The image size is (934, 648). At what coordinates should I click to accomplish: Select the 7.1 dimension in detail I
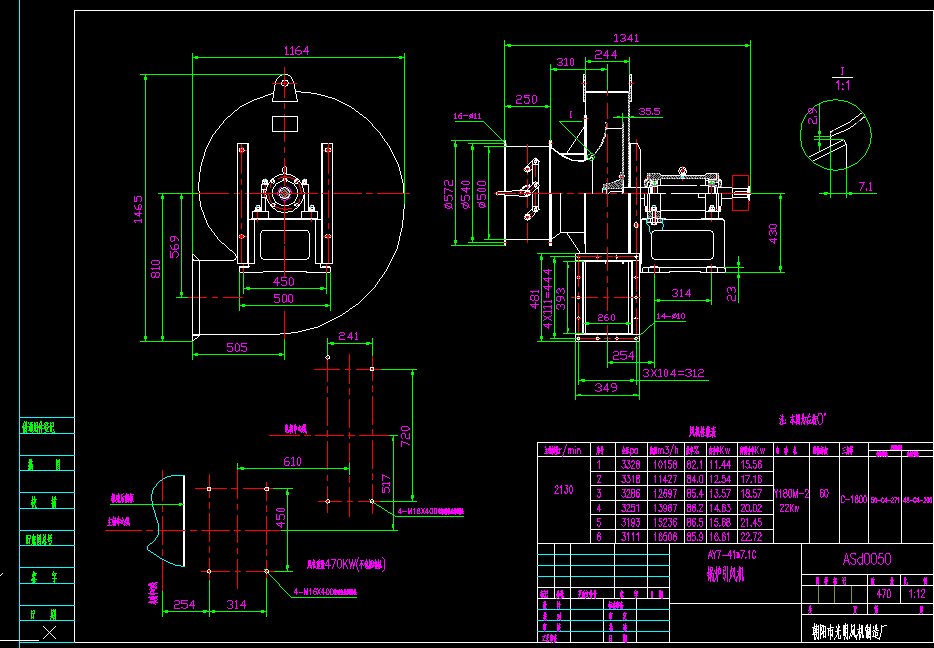(x=866, y=187)
